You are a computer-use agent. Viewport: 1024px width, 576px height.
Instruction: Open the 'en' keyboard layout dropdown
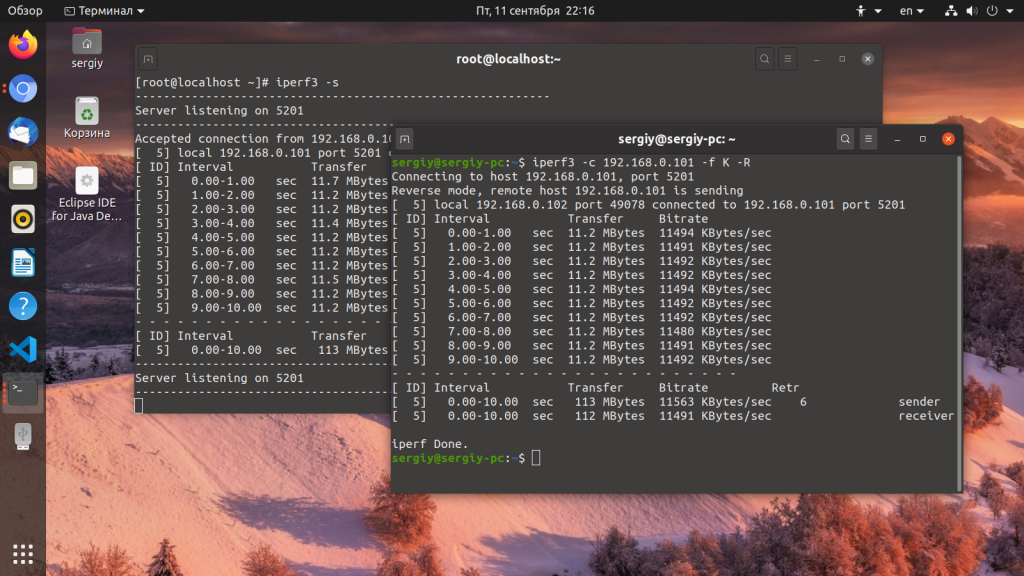(911, 11)
